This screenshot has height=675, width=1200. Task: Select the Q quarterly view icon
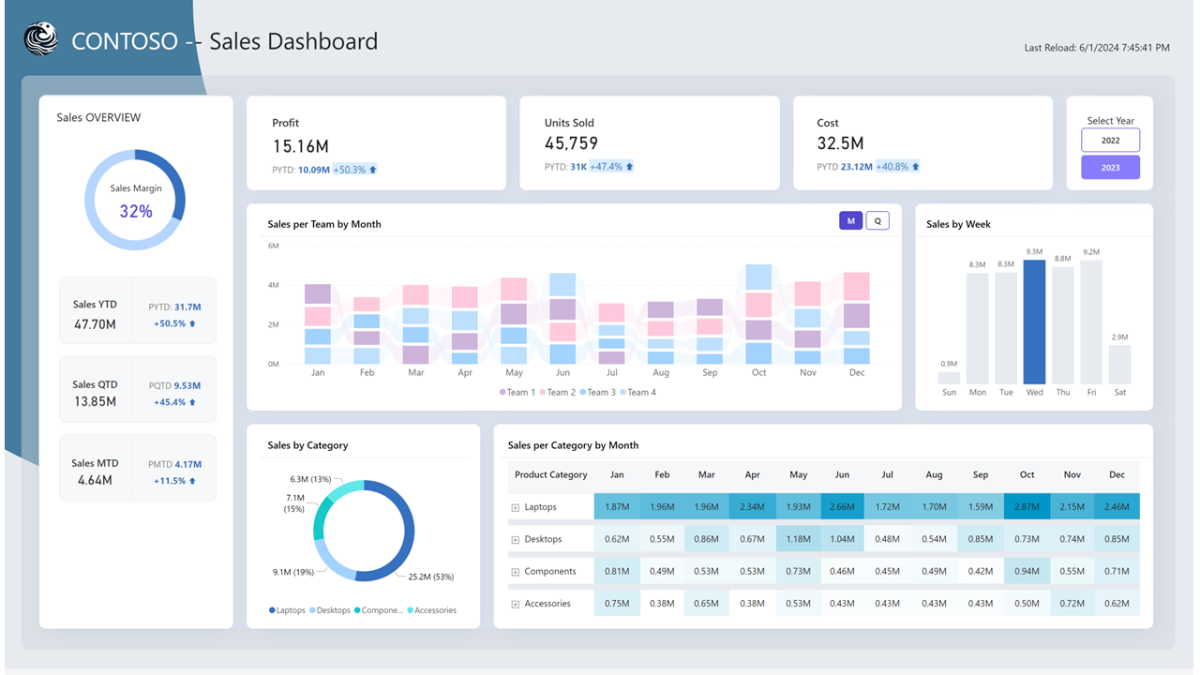pyautogui.click(x=877, y=220)
